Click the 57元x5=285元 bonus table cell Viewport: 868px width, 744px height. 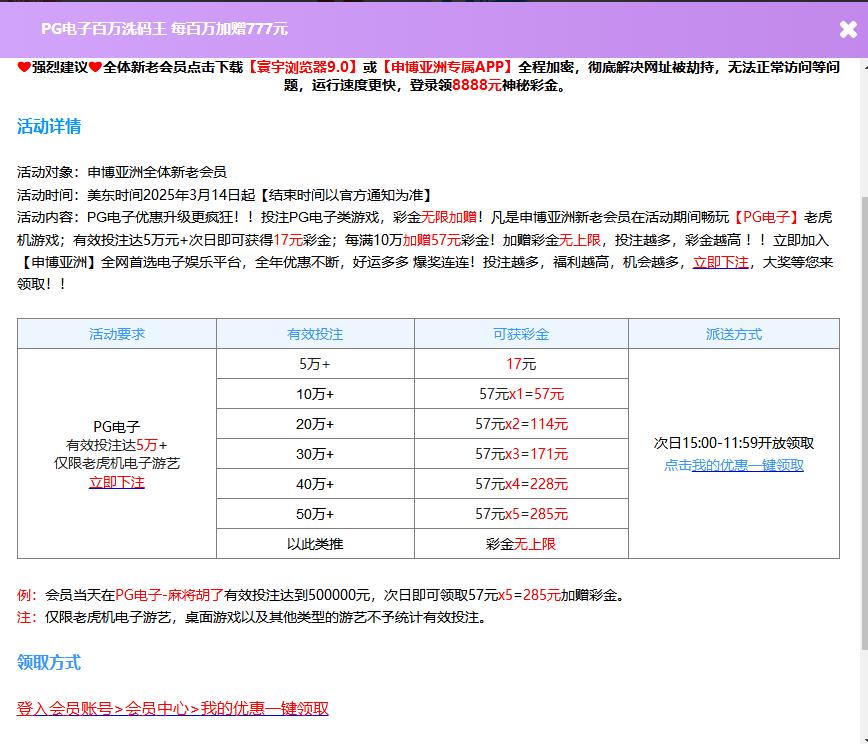coord(521,514)
